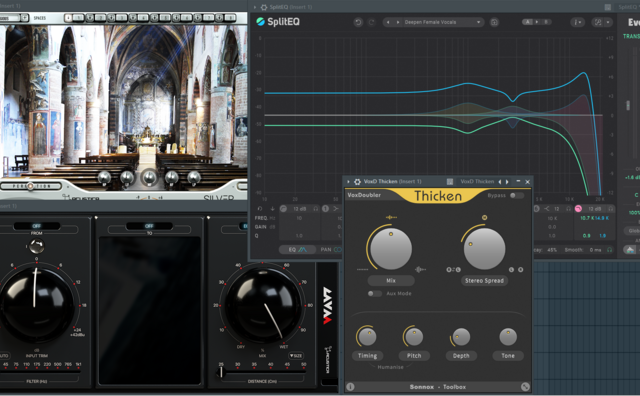
Task: Open the SIZE dropdown in reverb plugin
Action: pyautogui.click(x=296, y=356)
